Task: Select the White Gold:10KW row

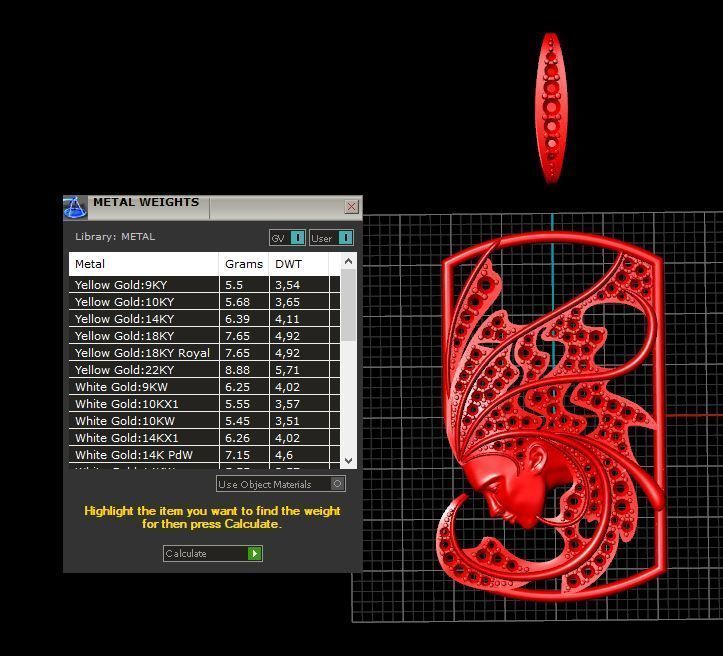Action: pos(204,421)
